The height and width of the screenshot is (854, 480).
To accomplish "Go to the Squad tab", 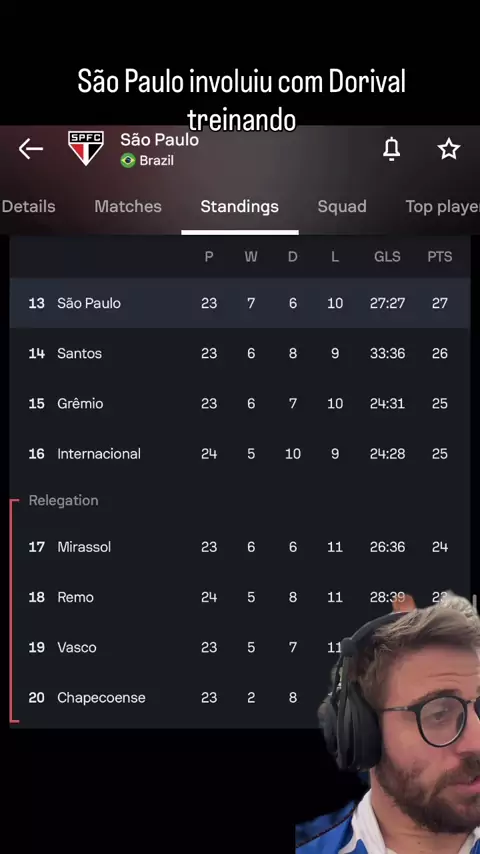I will pyautogui.click(x=342, y=206).
